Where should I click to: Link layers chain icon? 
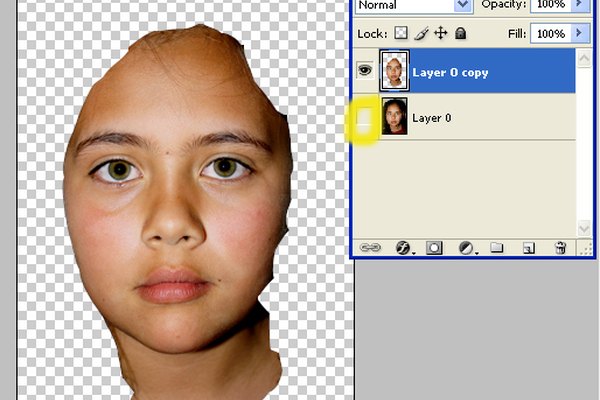pyautogui.click(x=370, y=248)
